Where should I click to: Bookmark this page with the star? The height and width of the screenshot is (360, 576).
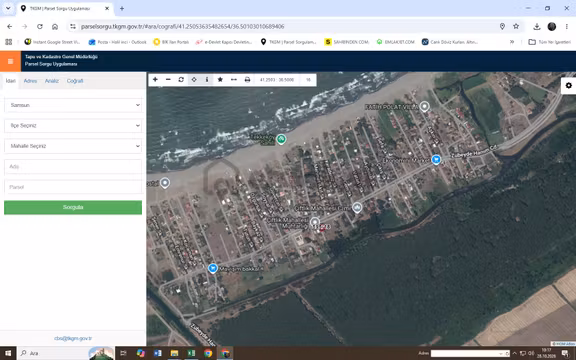(x=516, y=26)
